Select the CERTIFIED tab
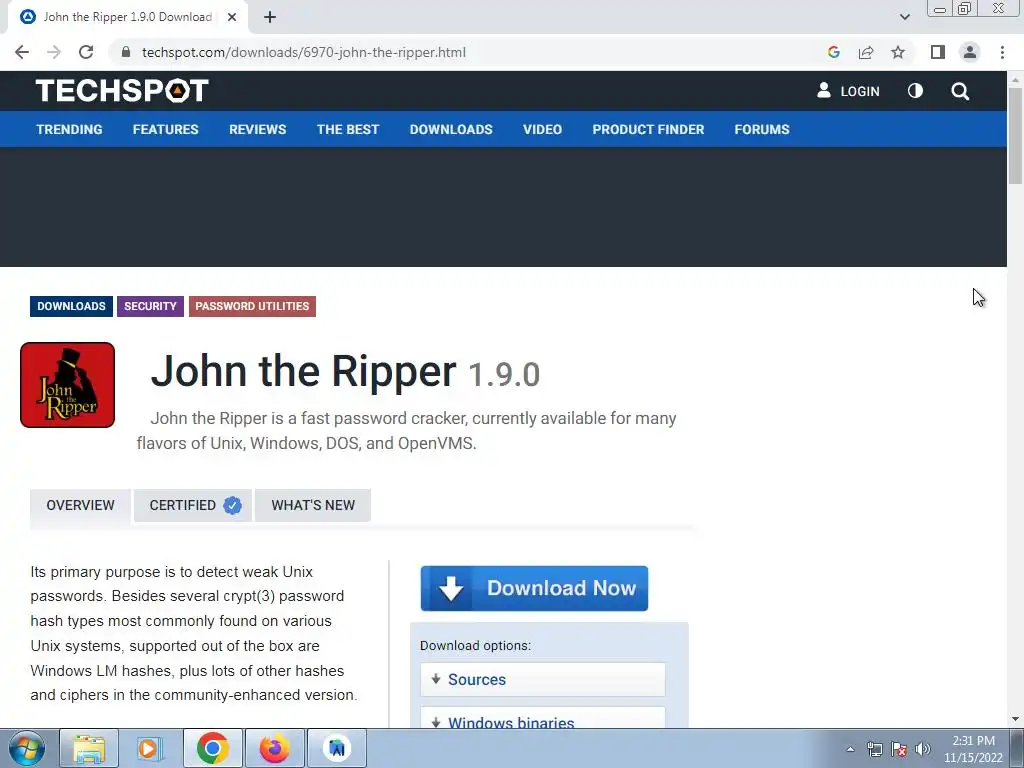1024x768 pixels. pos(193,505)
